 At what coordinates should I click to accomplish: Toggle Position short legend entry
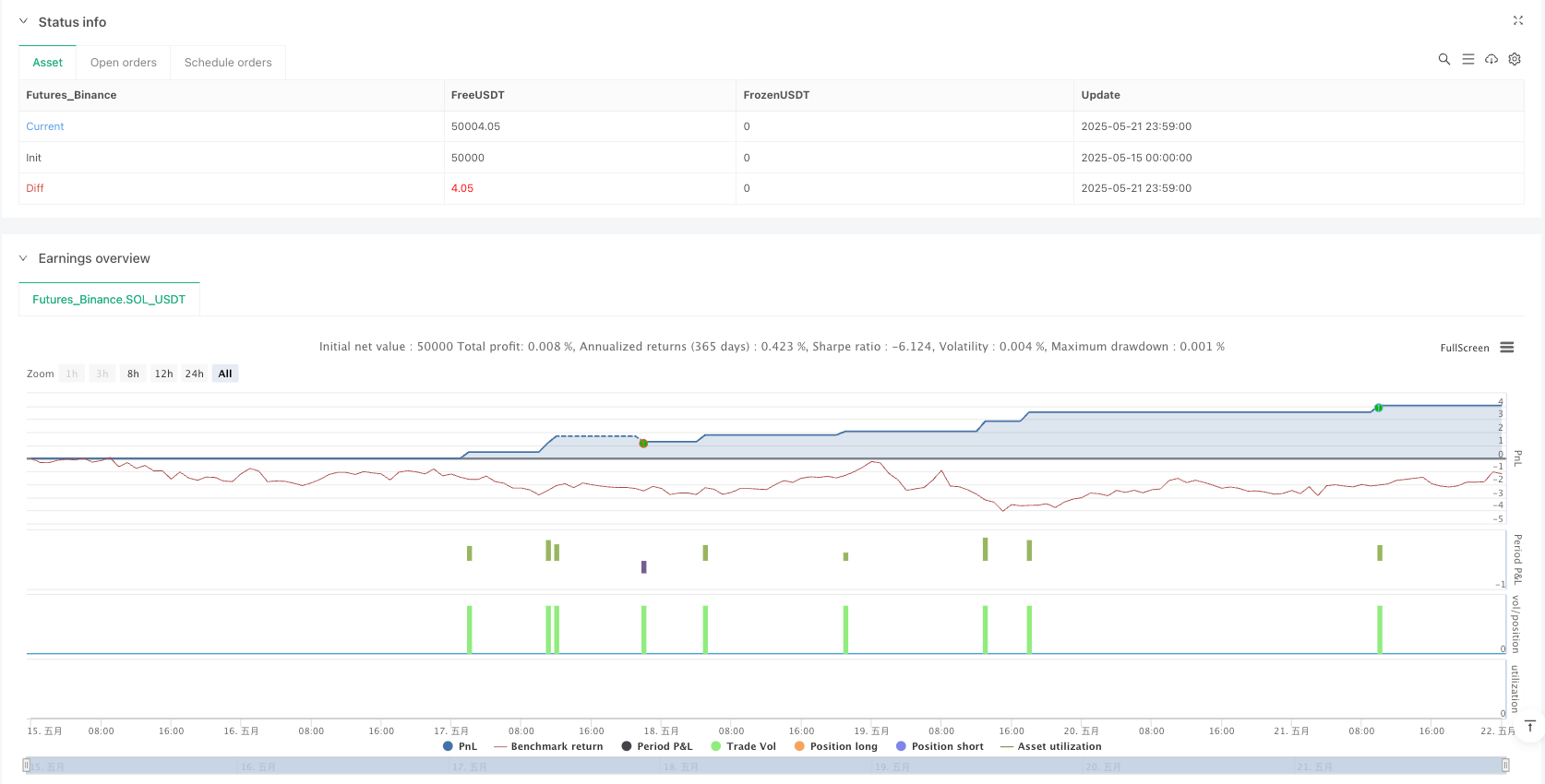click(x=940, y=746)
